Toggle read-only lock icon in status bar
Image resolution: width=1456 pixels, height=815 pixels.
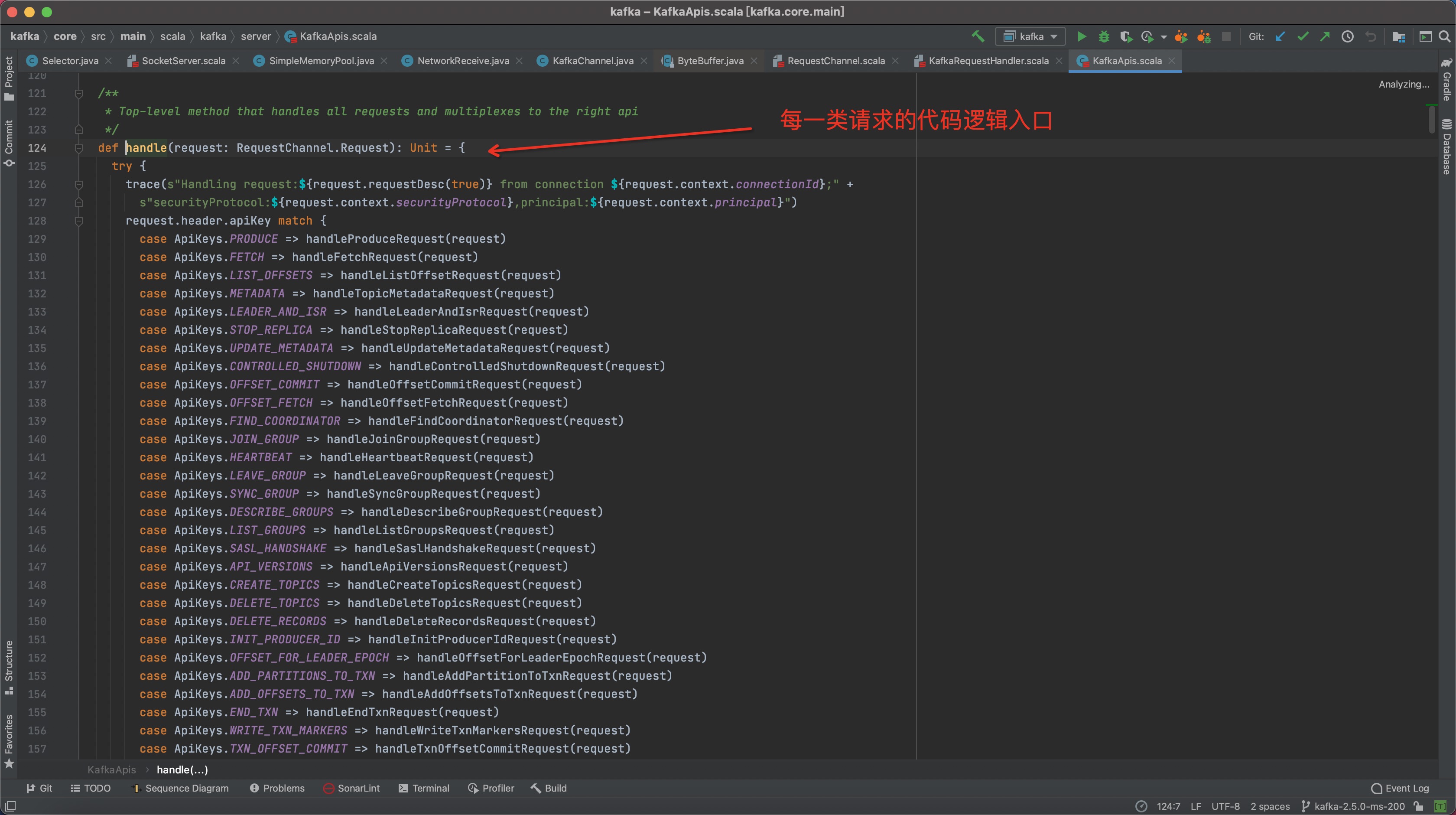(x=1418, y=806)
